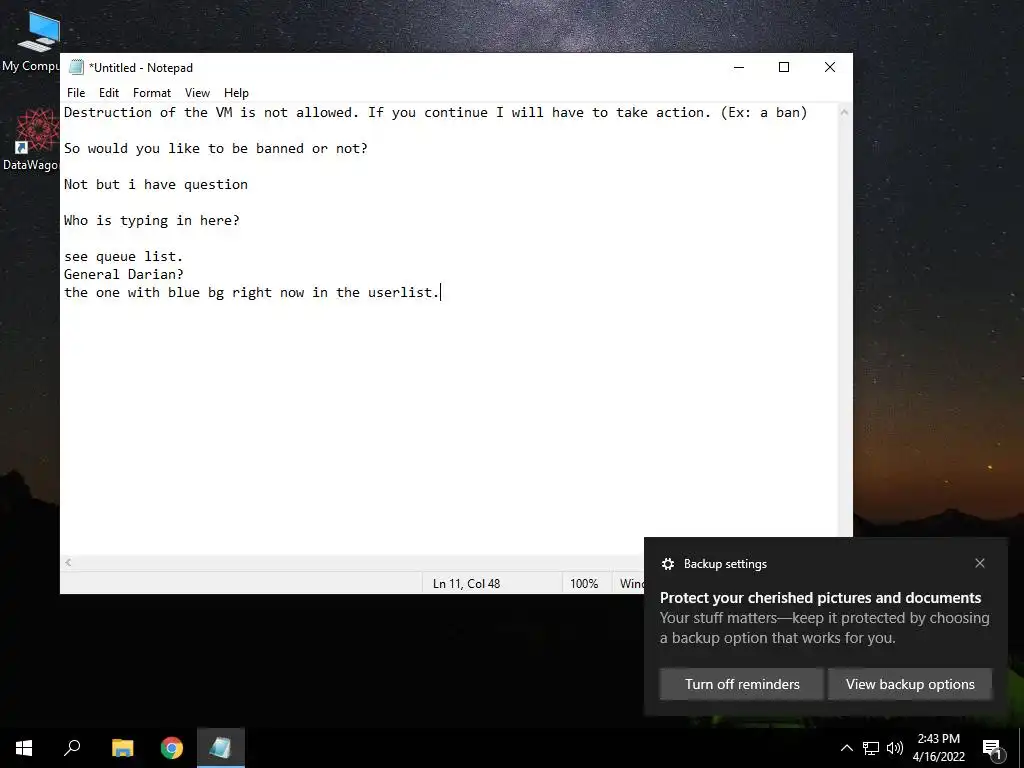Viewport: 1024px width, 768px height.
Task: Open the Help menu
Action: [236, 93]
